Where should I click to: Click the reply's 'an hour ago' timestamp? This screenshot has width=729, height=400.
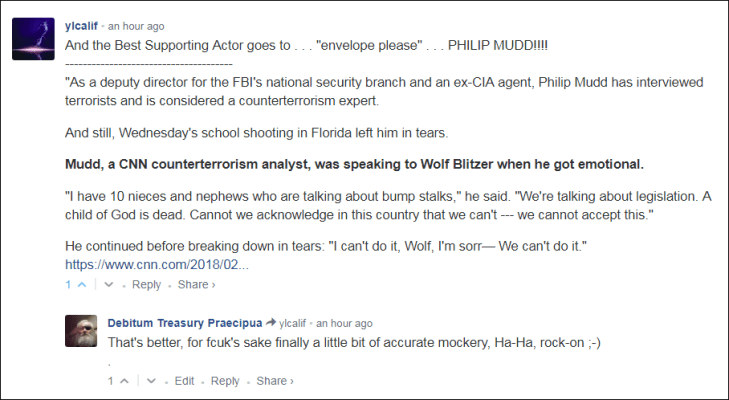(x=344, y=324)
